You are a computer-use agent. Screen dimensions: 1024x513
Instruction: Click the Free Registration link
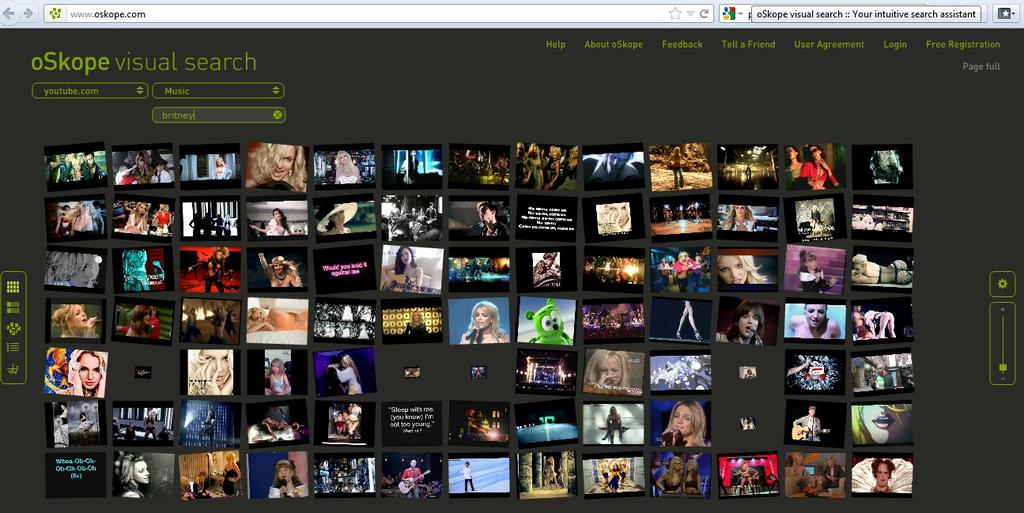tap(963, 44)
